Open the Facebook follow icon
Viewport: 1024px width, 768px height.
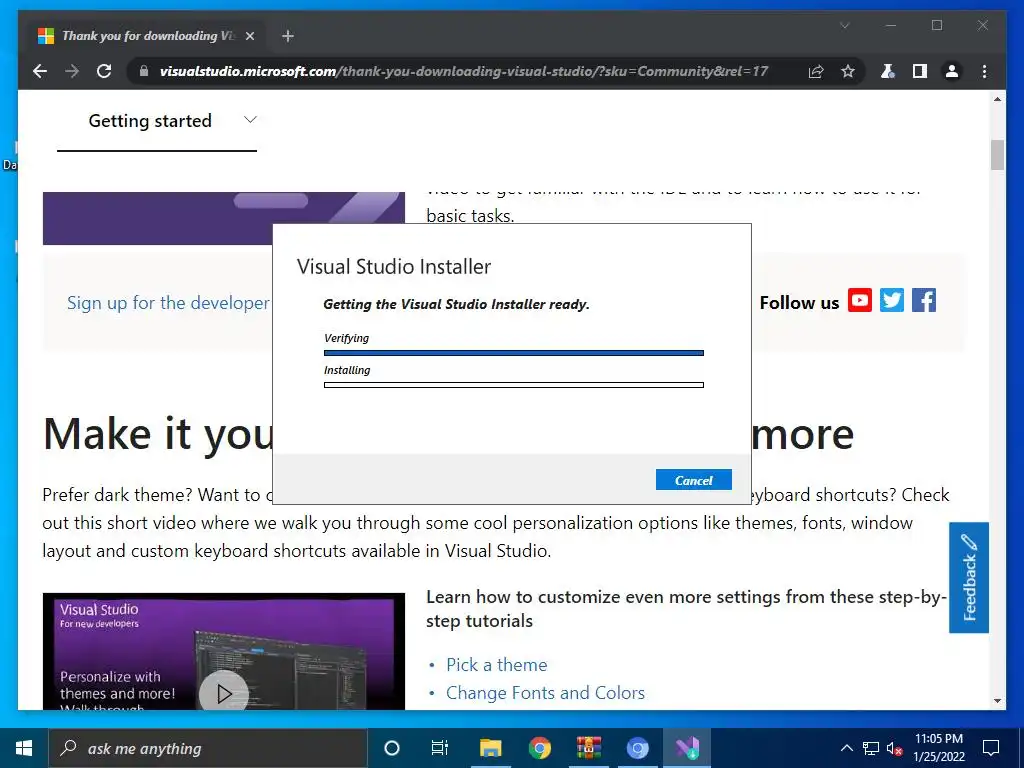[923, 300]
